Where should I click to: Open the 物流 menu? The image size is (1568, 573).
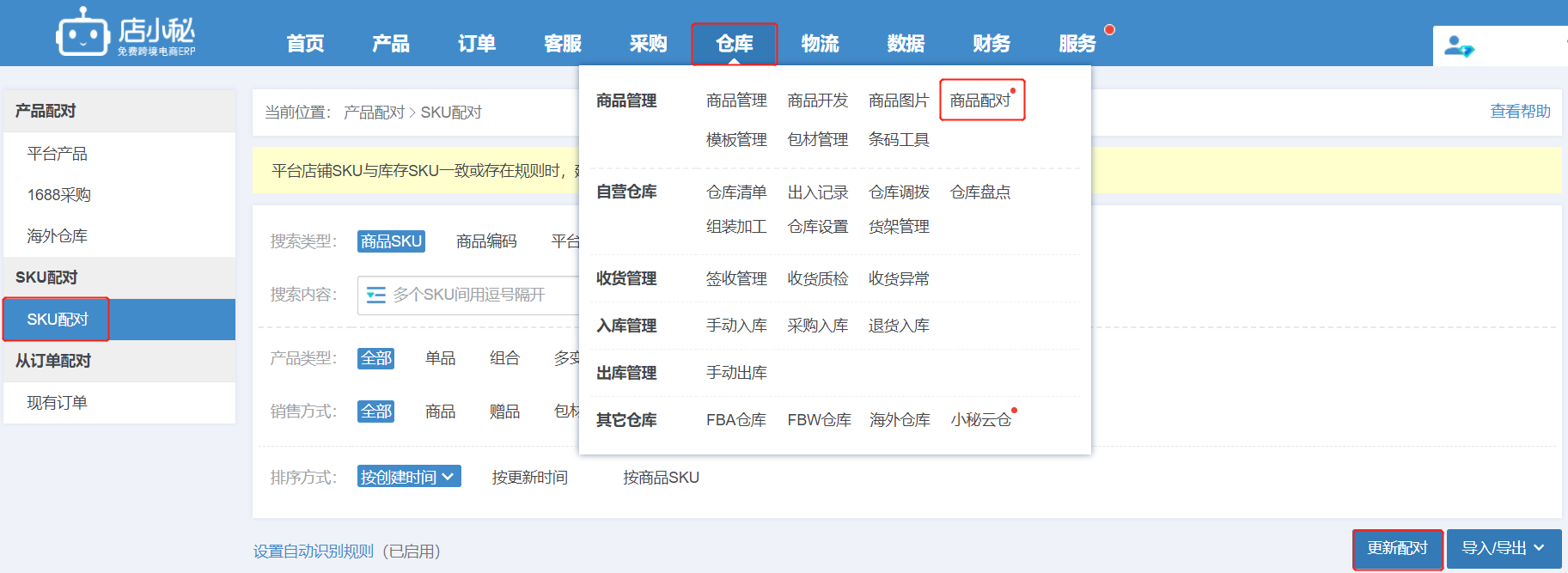[821, 43]
